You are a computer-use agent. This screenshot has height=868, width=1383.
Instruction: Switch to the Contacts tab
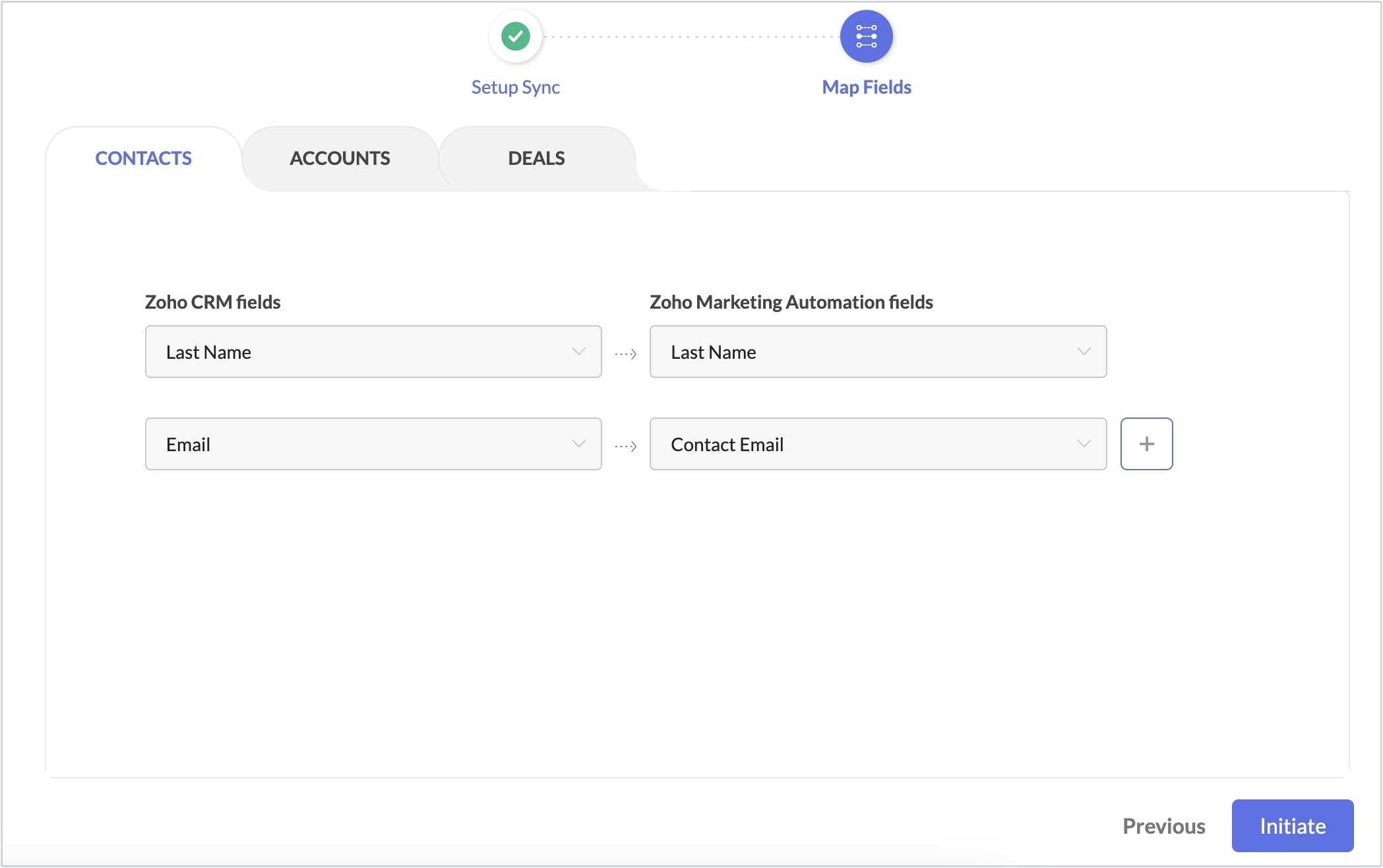[x=143, y=158]
